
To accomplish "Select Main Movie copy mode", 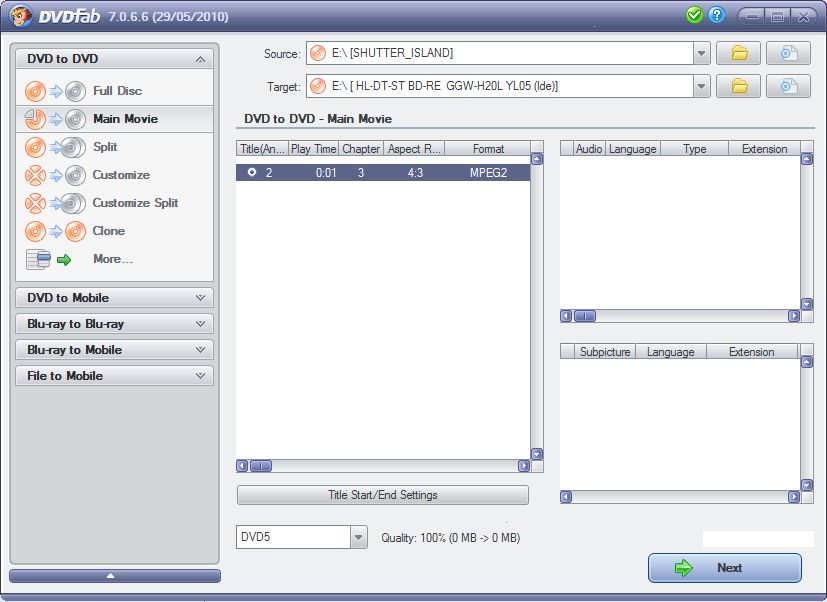I will point(114,119).
